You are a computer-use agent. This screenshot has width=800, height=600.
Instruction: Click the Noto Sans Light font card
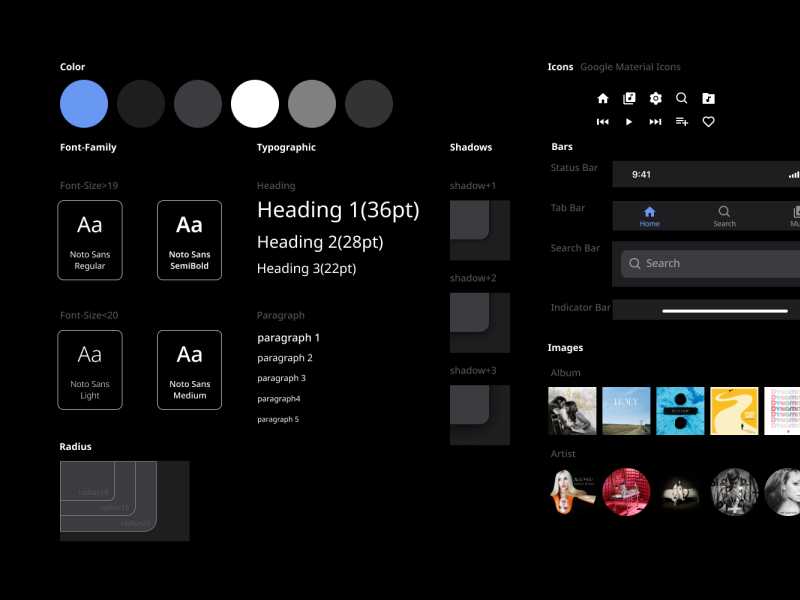(x=90, y=370)
